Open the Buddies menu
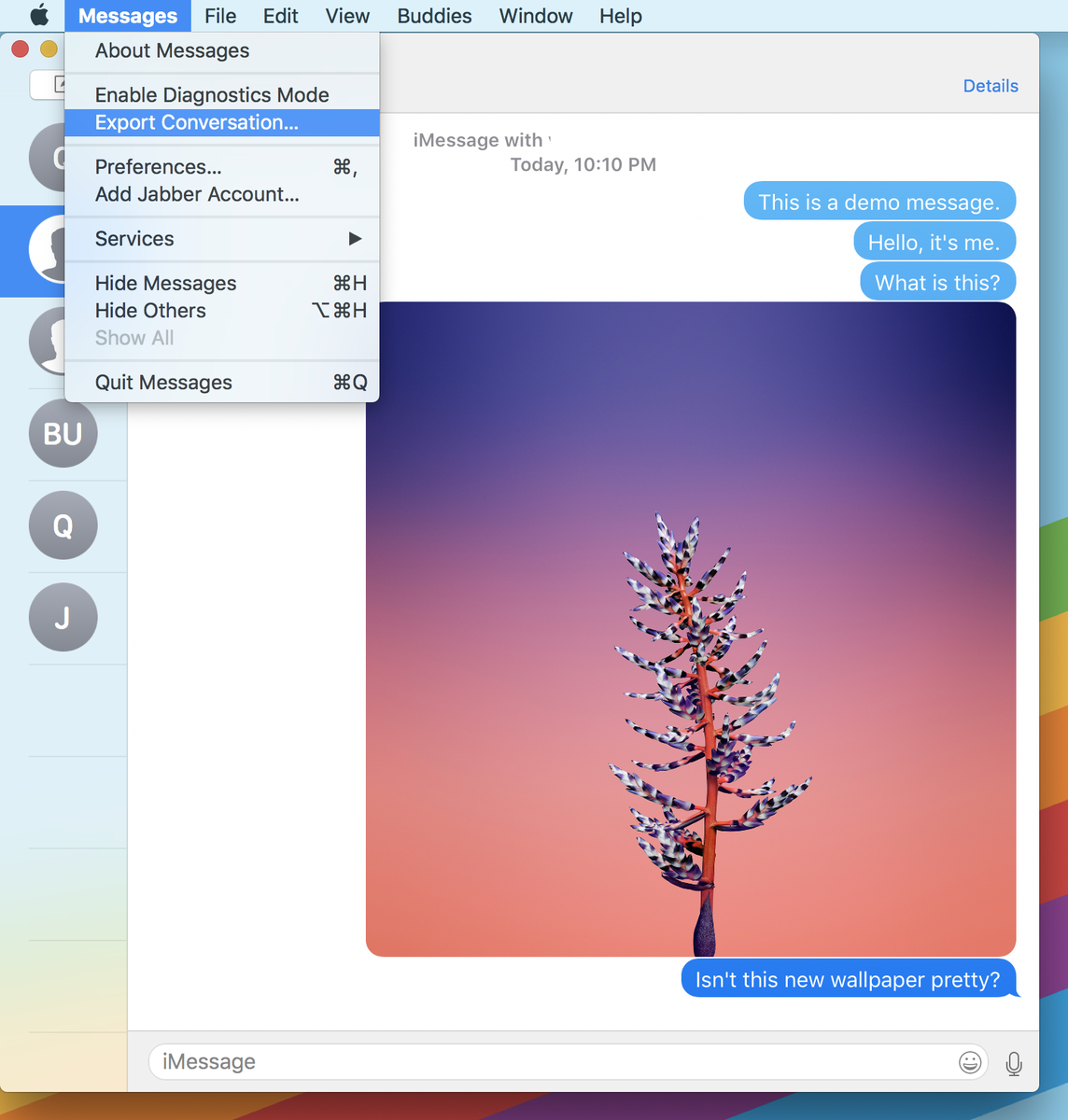 (434, 16)
